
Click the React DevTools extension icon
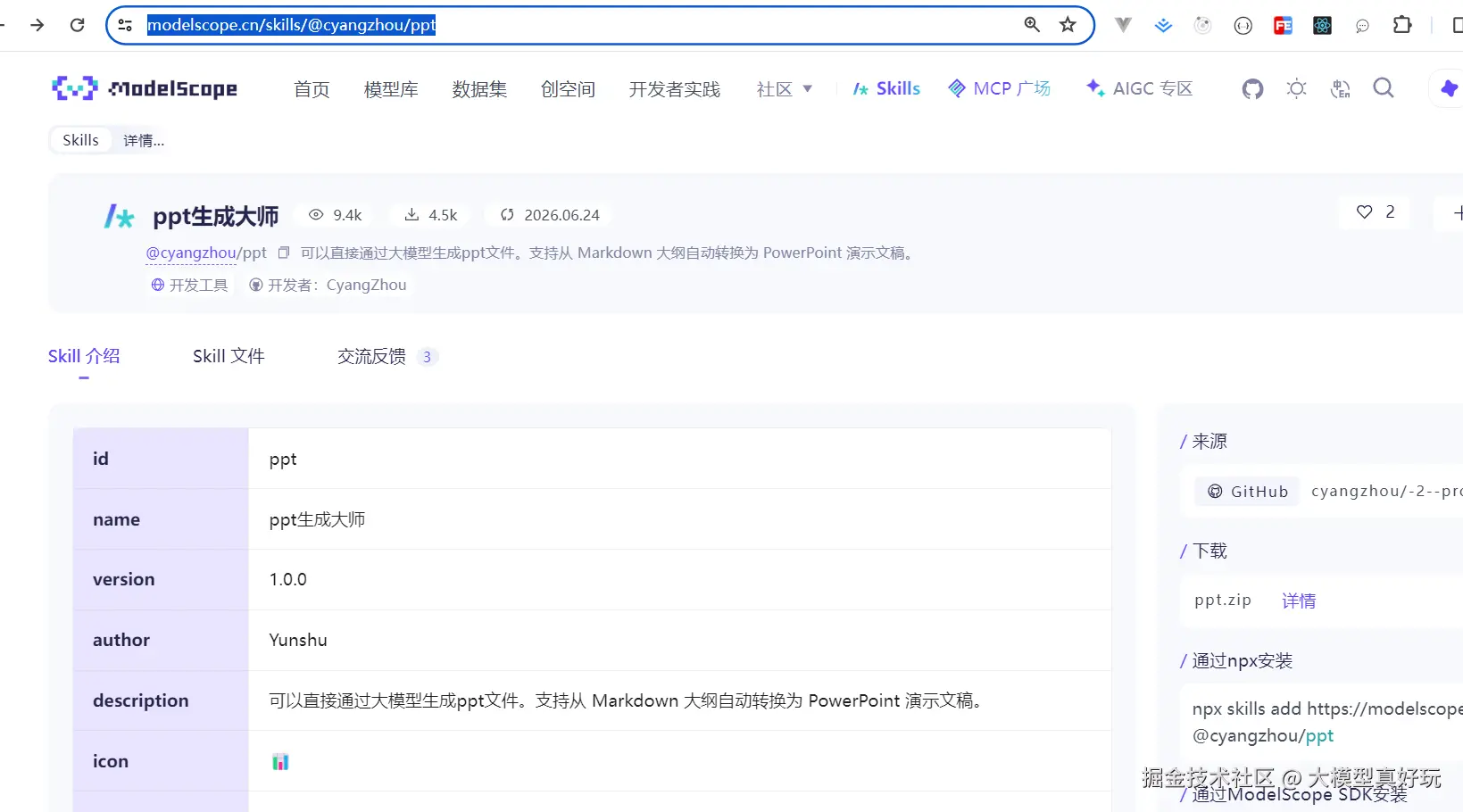click(x=1323, y=26)
